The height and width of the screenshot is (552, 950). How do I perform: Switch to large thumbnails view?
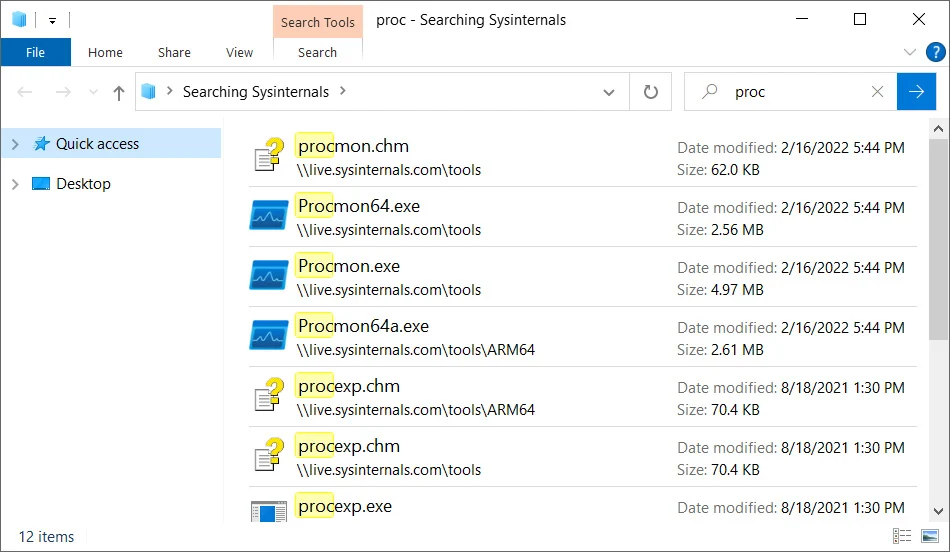point(929,536)
